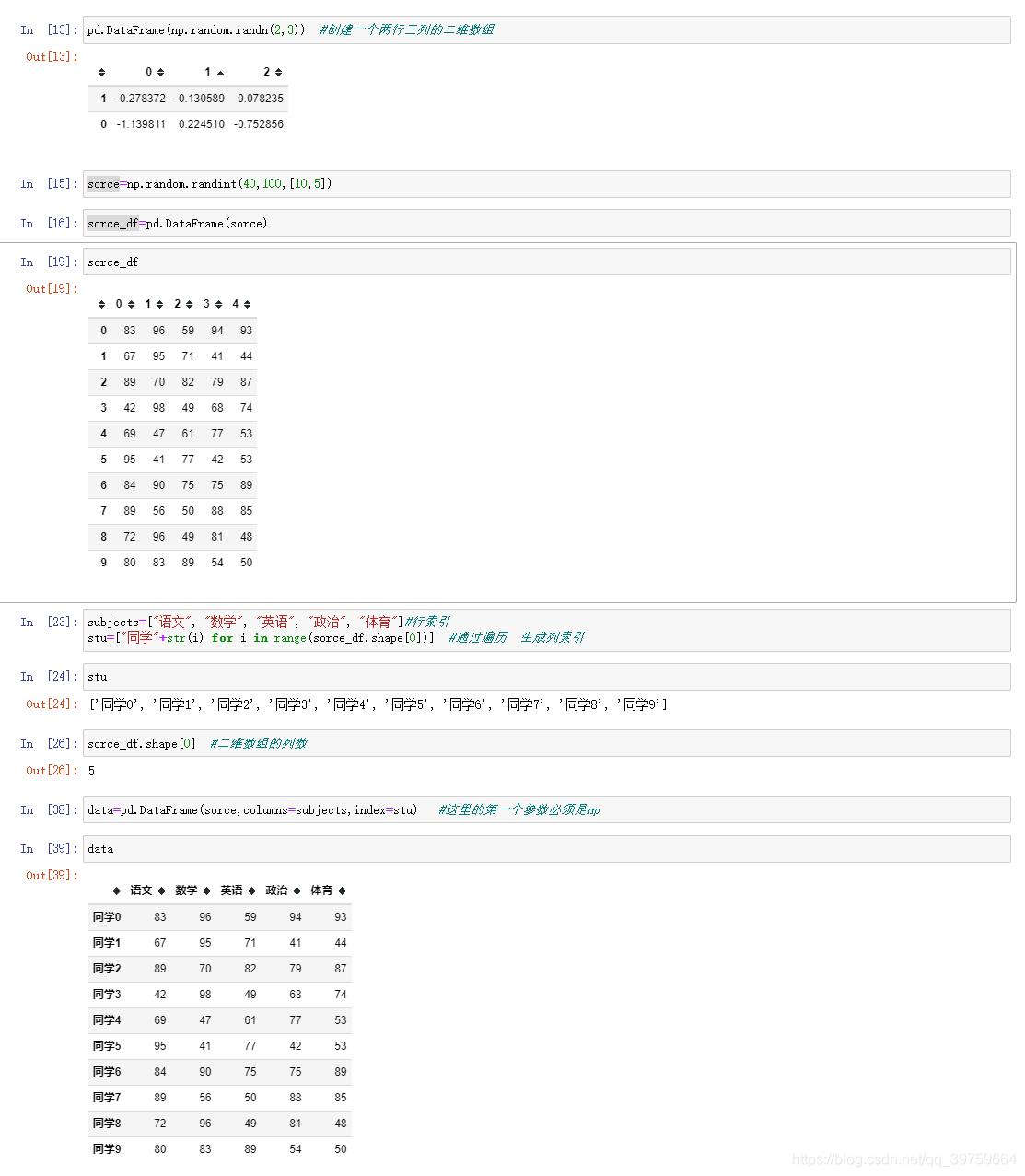
Task: Select row label 同学3 in data table
Action: tap(107, 995)
